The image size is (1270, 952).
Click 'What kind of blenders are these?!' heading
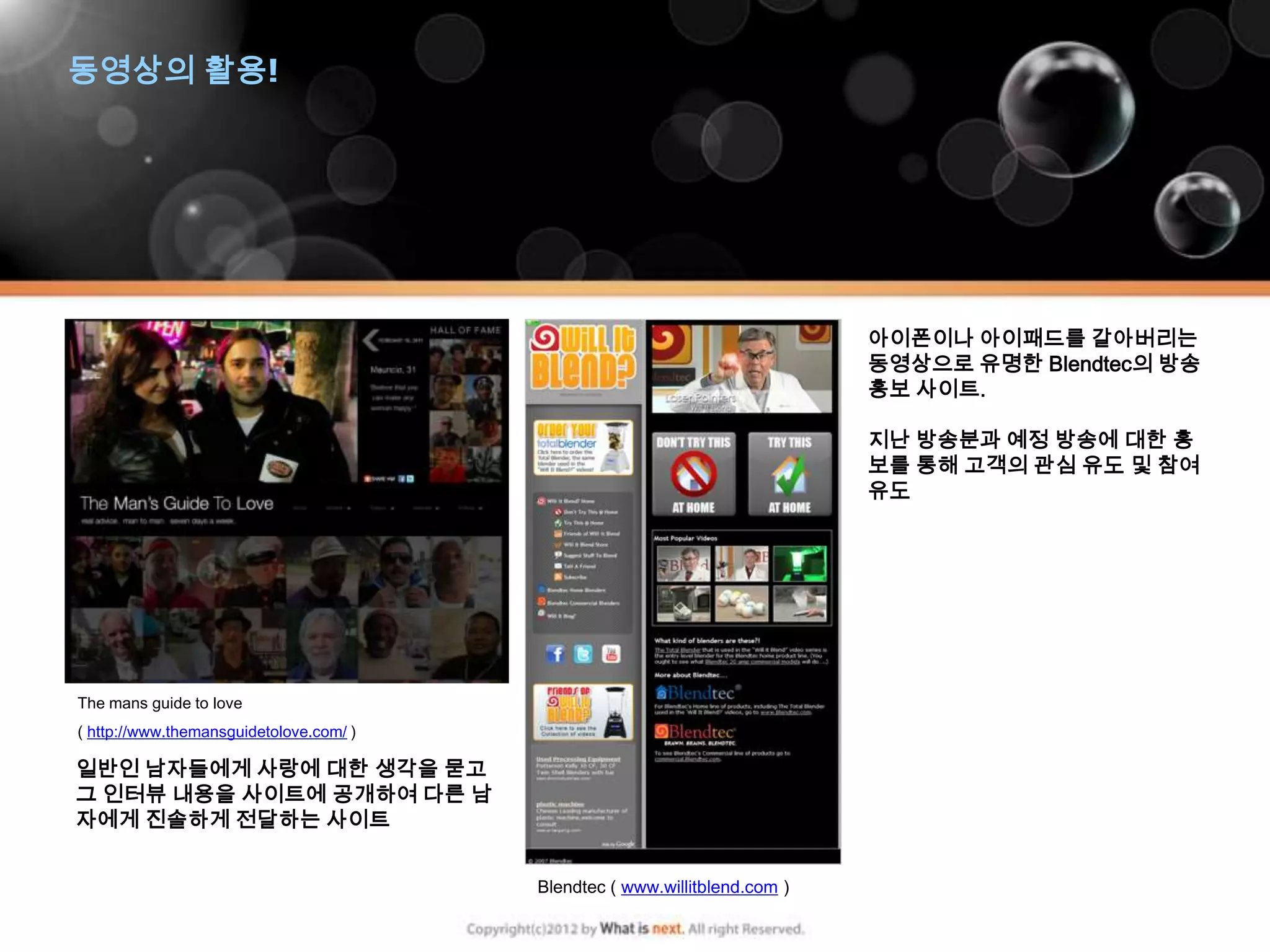coord(708,641)
